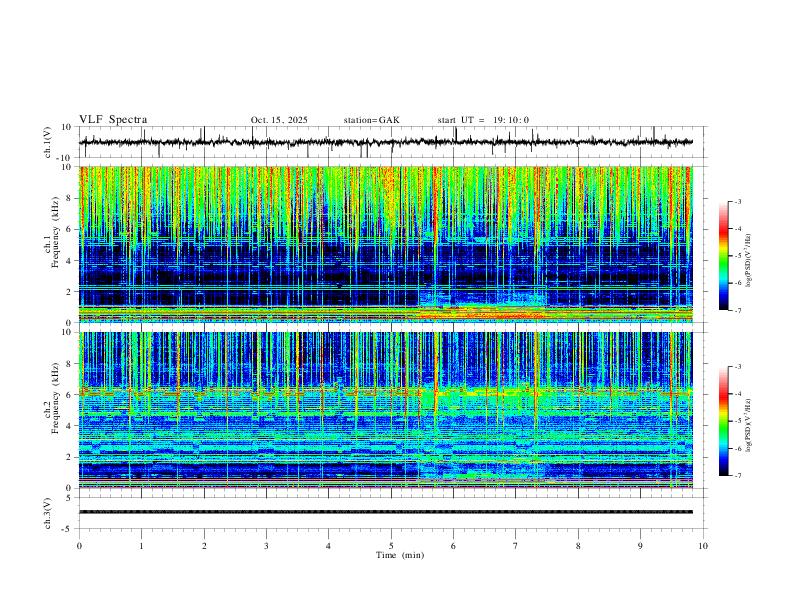Click inside the ch.1 spectrogram panel
792x612 pixels.
tap(386, 244)
